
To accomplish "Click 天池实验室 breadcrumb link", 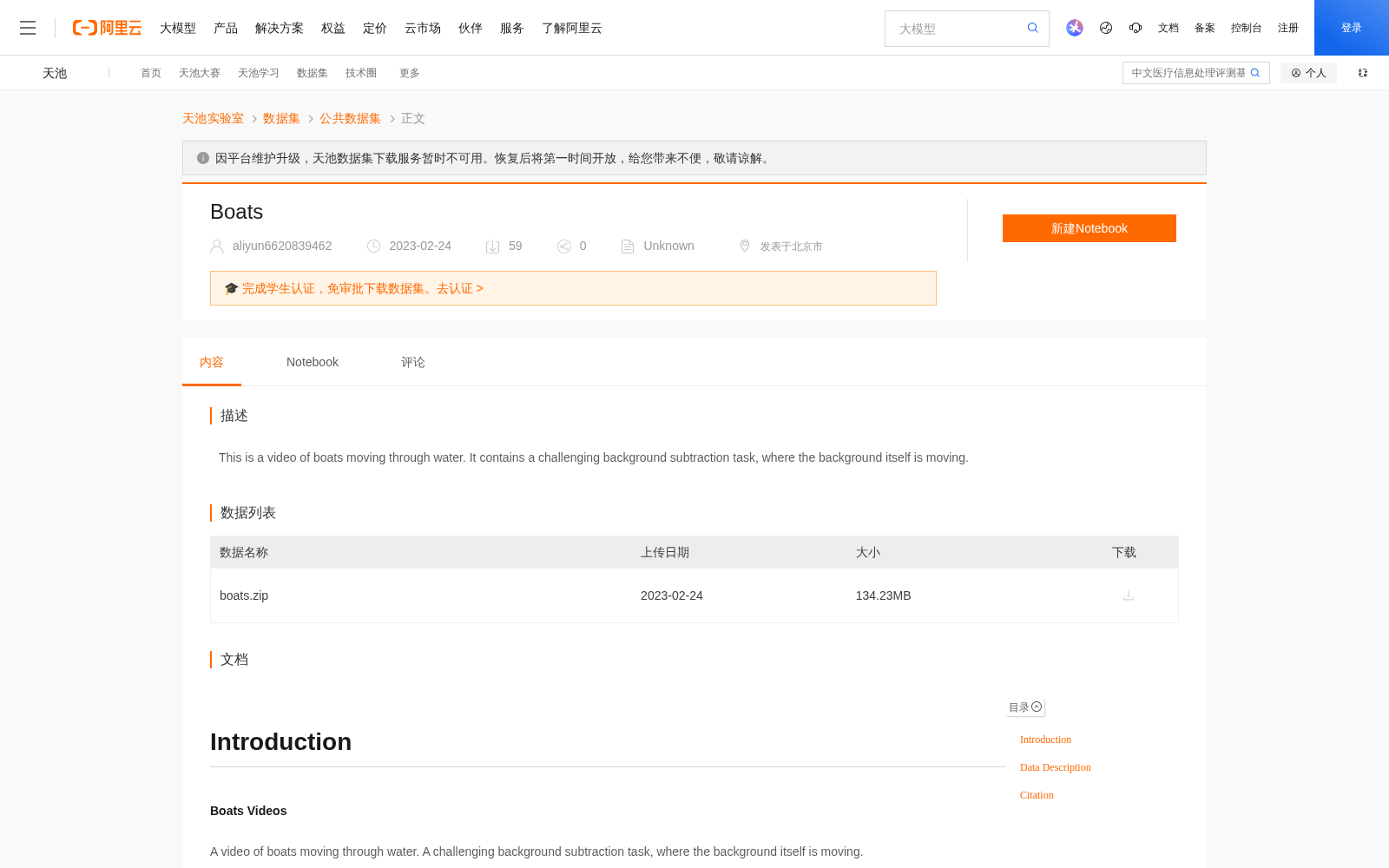I will (213, 118).
